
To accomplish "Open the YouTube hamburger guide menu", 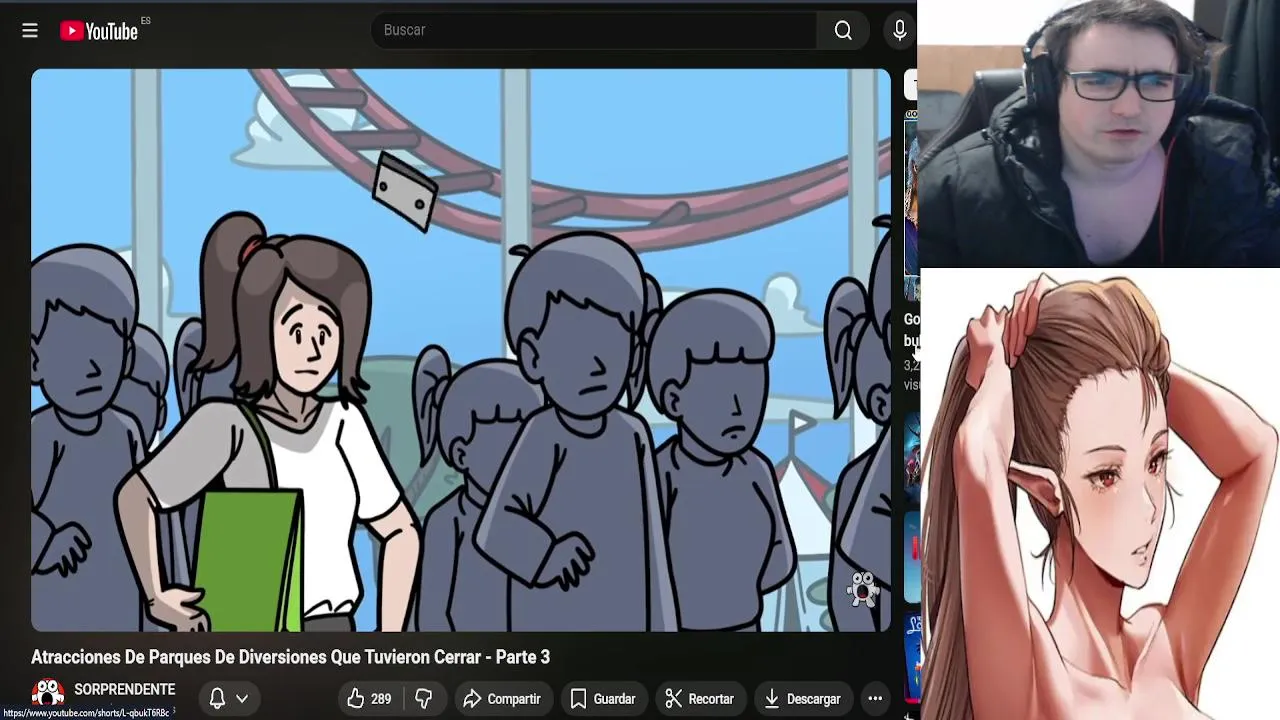I will tap(30, 31).
